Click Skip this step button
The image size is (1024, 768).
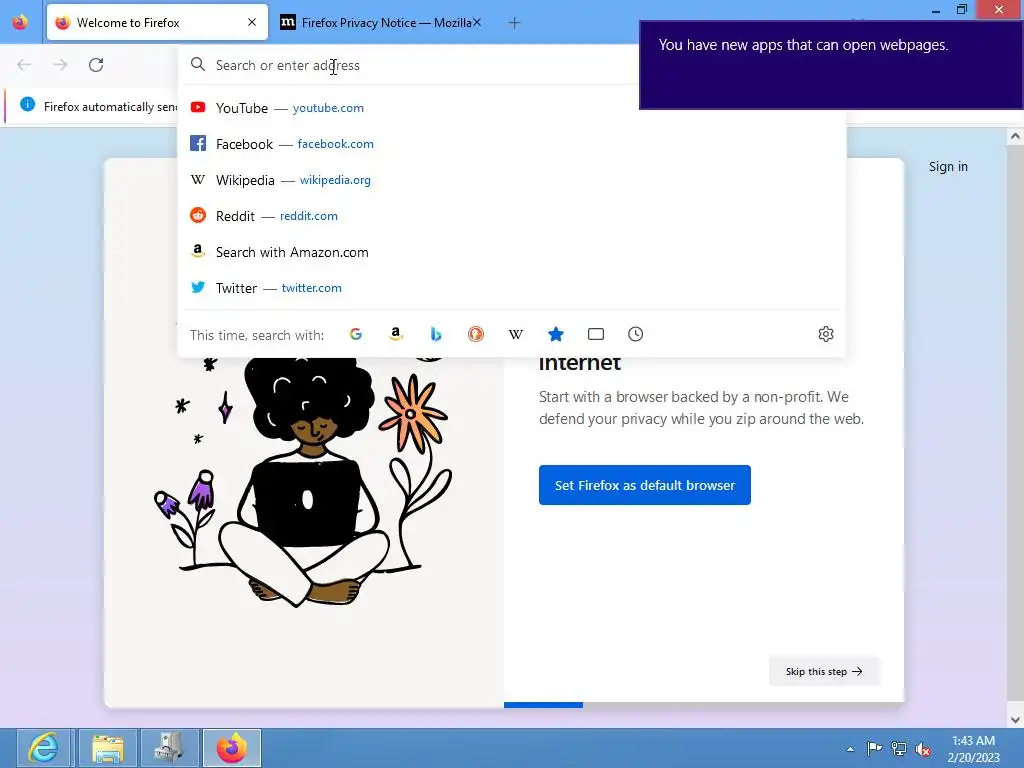coord(824,671)
